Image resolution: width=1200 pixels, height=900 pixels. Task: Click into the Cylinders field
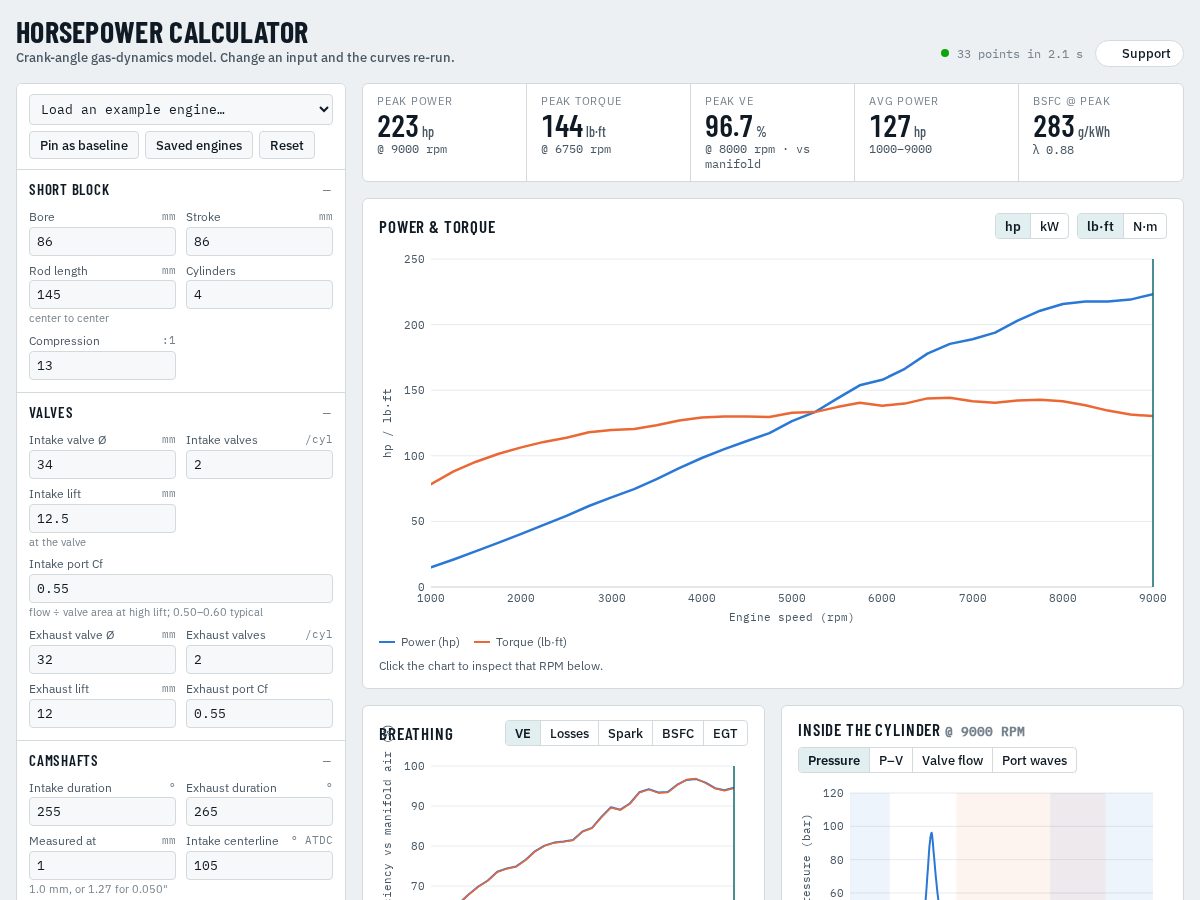[x=259, y=295]
